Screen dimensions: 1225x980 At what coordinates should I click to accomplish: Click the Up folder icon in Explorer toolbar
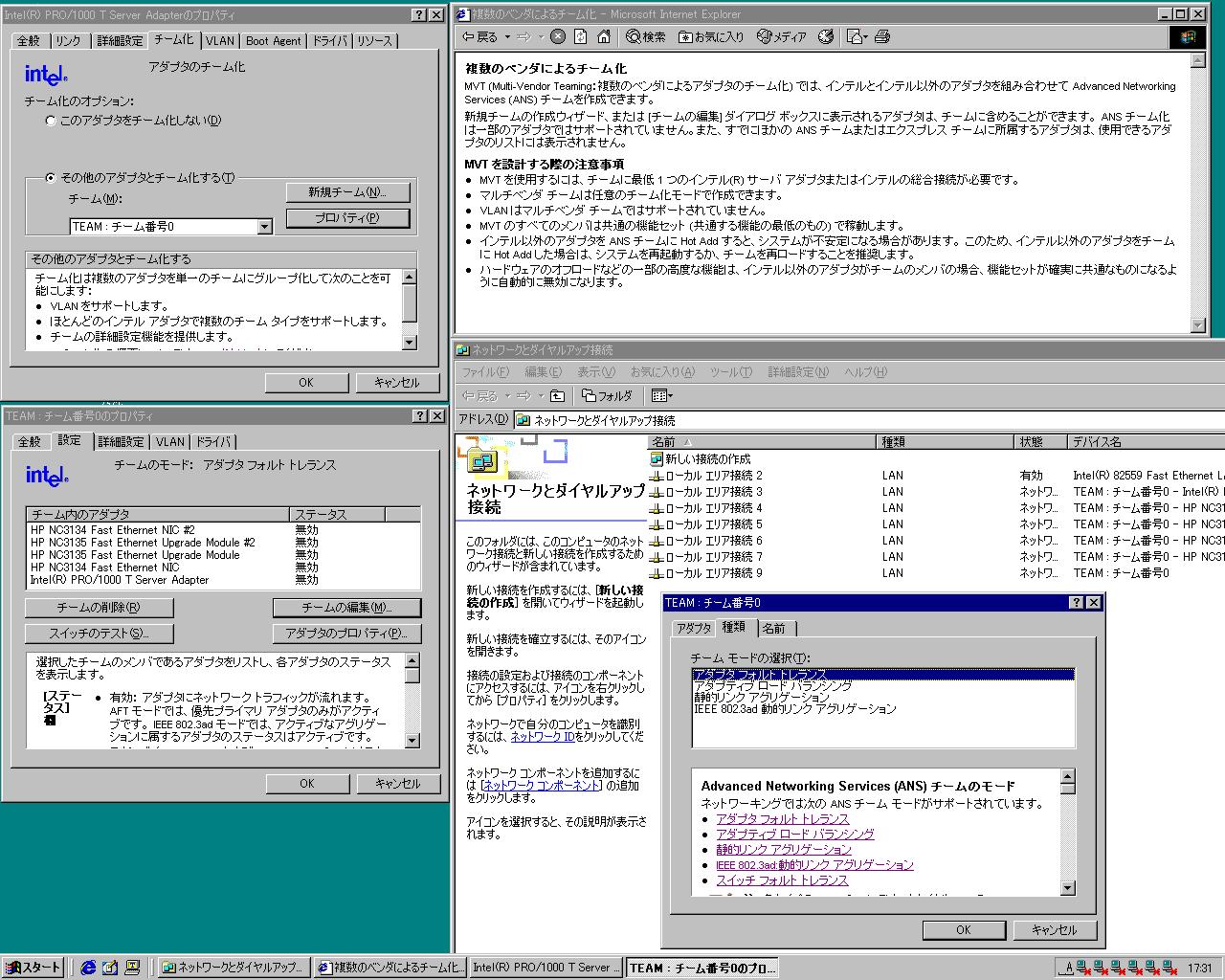(558, 395)
